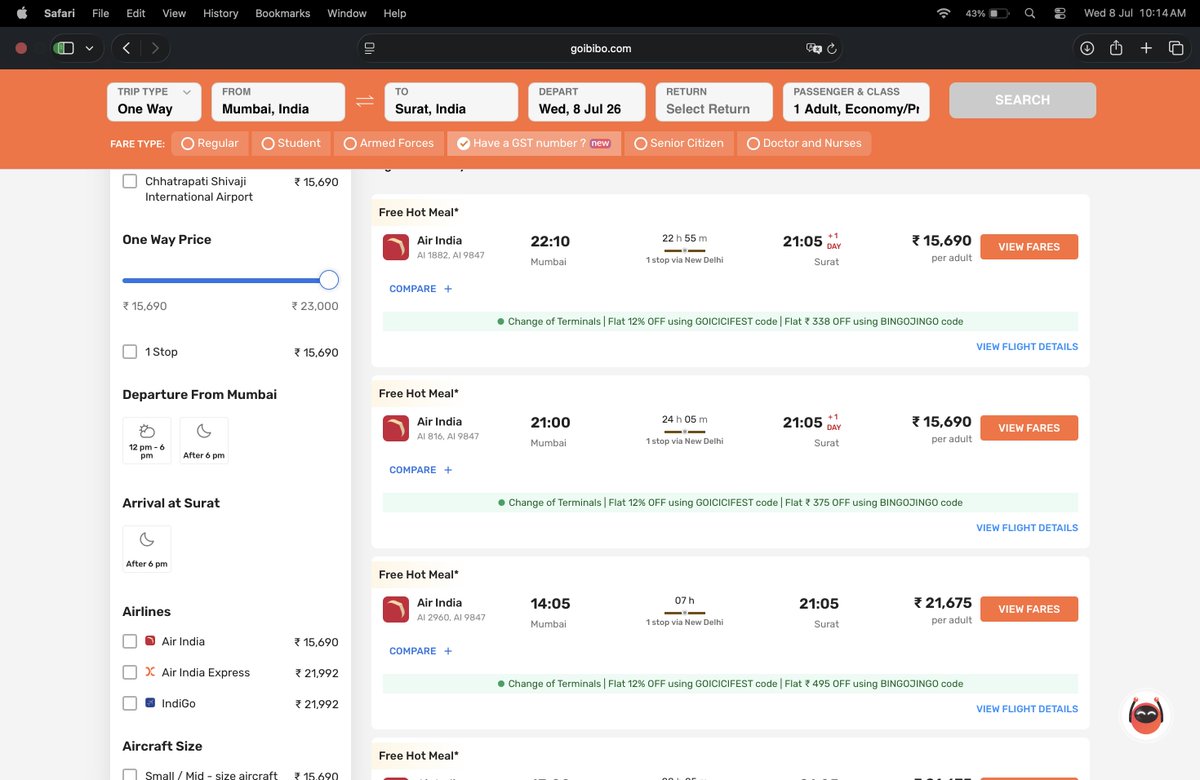The image size is (1200, 780).
Task: View fares for the 22:10 flight
Action: [x=1029, y=247]
